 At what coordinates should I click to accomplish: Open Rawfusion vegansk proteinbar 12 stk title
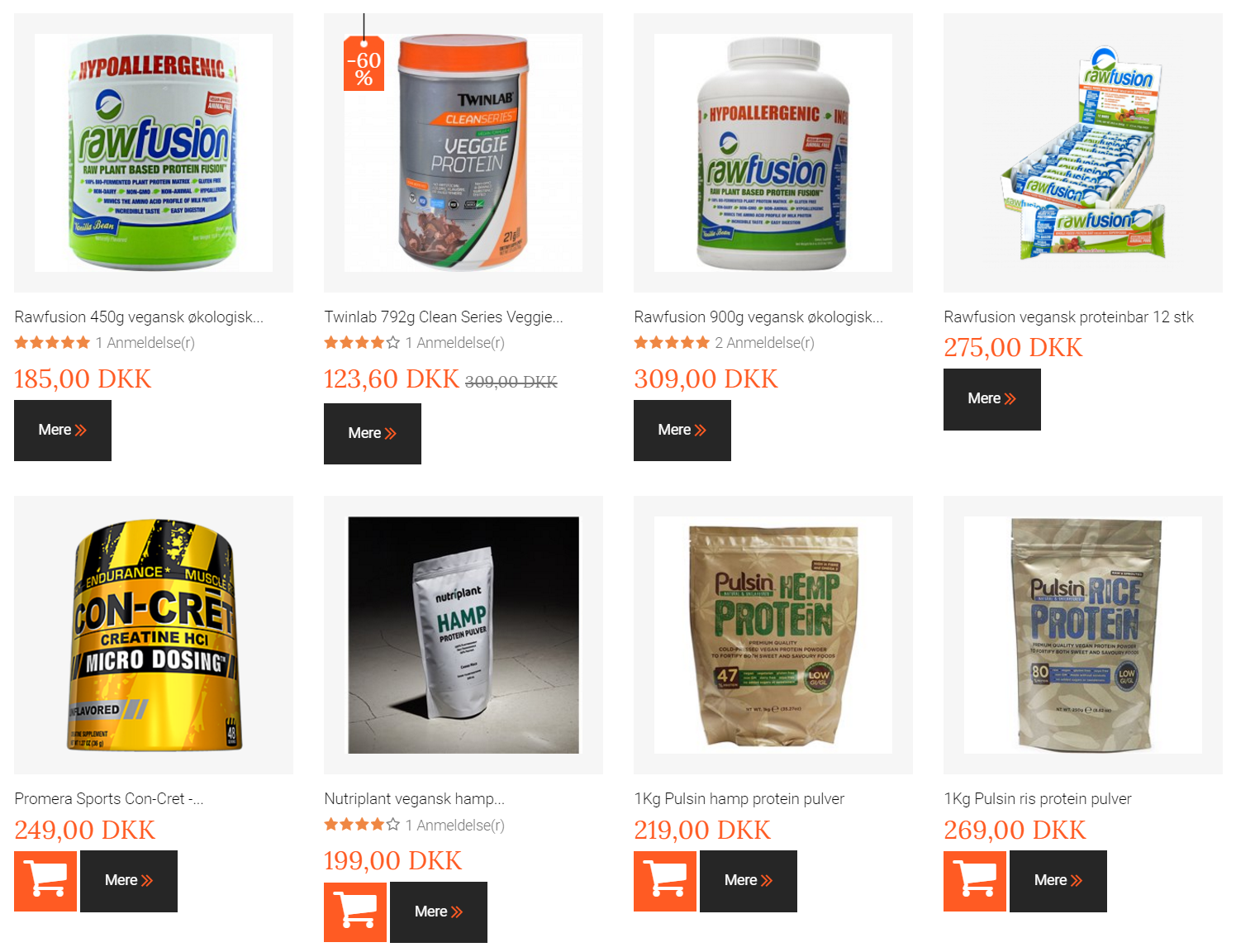tap(1068, 317)
